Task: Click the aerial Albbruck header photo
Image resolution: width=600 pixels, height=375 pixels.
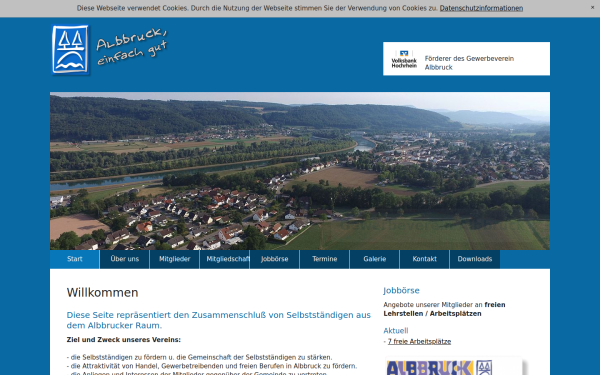Action: (300, 171)
